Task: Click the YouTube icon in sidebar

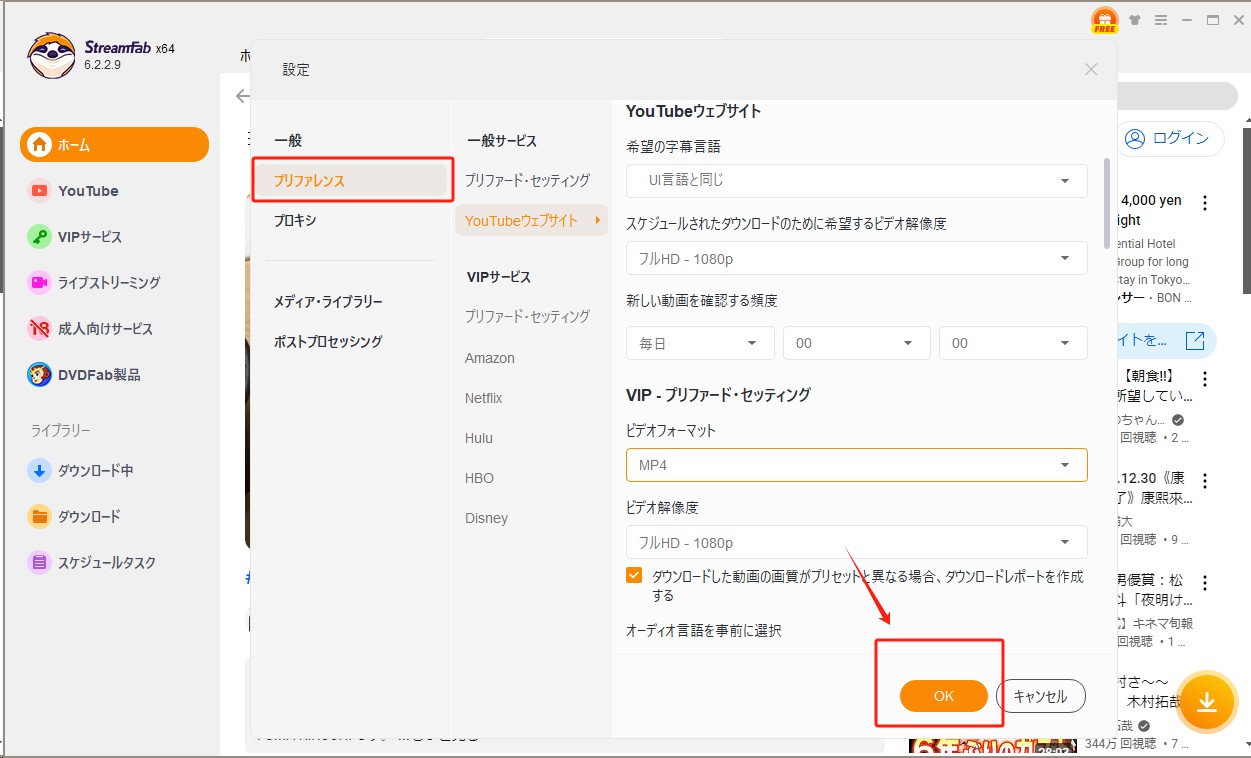Action: 40,191
